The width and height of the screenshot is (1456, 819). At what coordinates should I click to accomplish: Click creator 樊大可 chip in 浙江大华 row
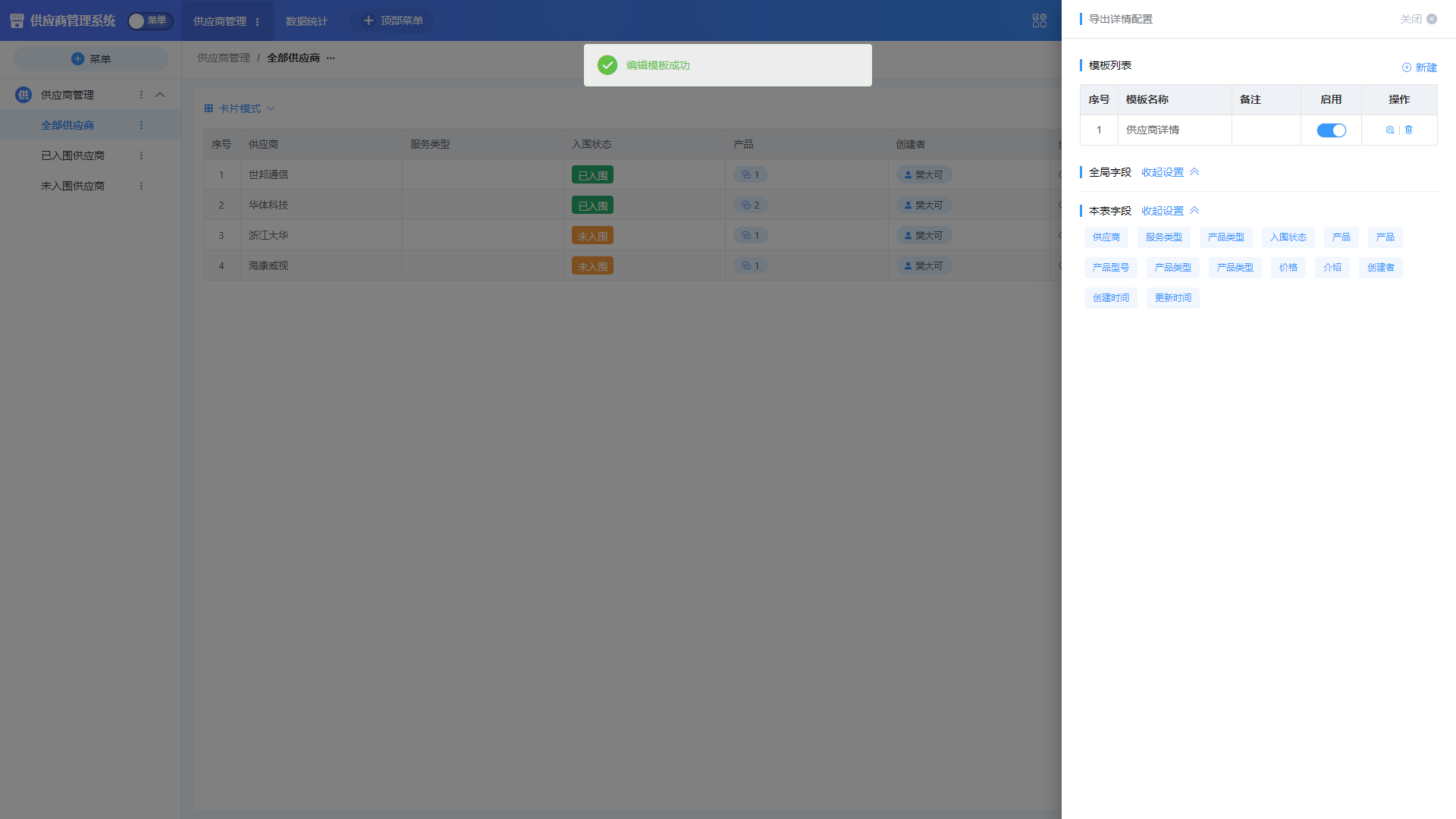[924, 235]
